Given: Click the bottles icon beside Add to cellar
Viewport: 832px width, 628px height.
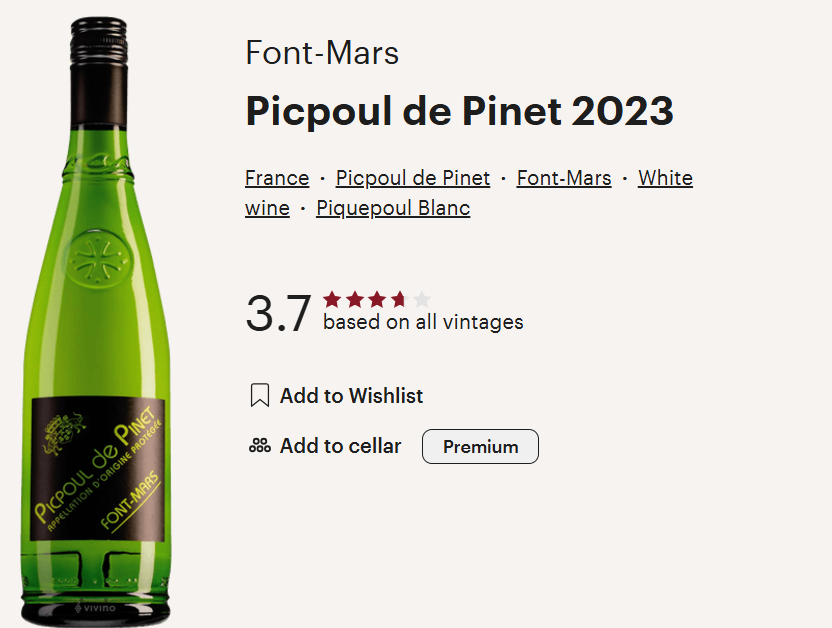Looking at the screenshot, I should (260, 446).
